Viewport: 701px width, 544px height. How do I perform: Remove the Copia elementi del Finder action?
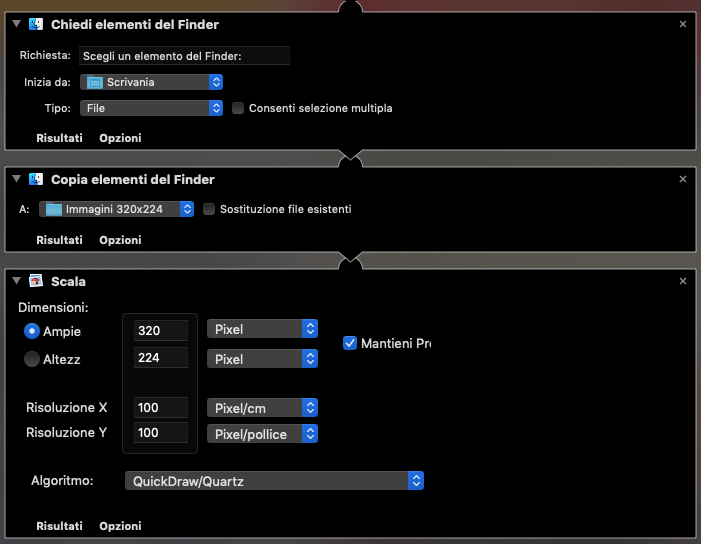point(683,179)
